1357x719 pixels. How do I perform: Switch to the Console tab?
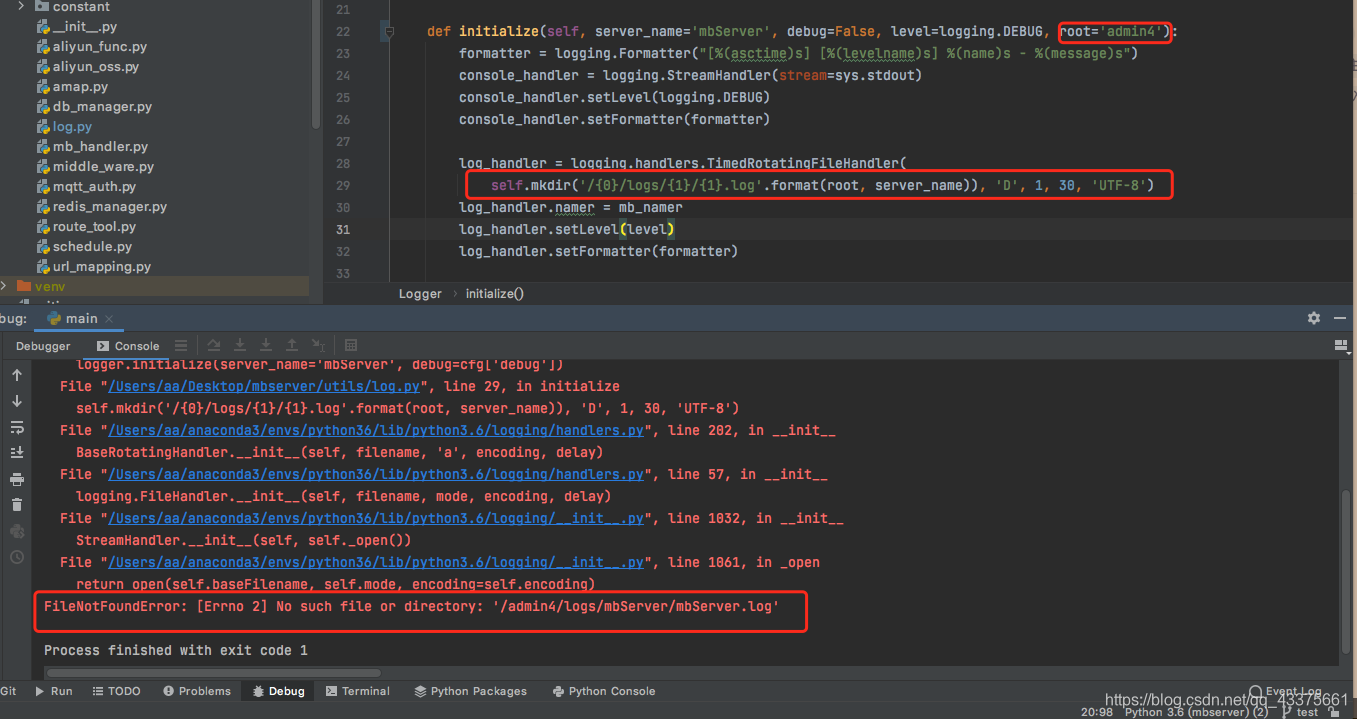pyautogui.click(x=128, y=346)
